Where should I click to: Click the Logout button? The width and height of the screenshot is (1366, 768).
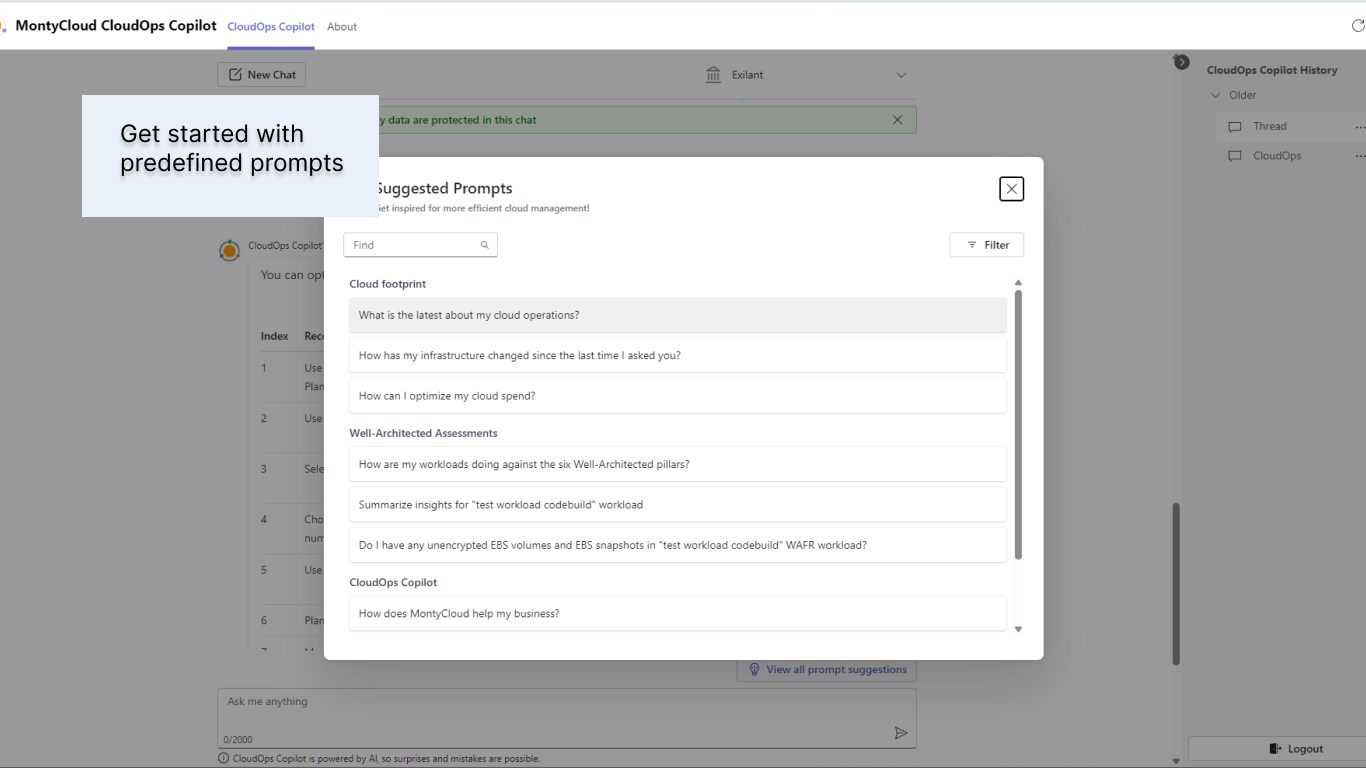tap(1296, 749)
